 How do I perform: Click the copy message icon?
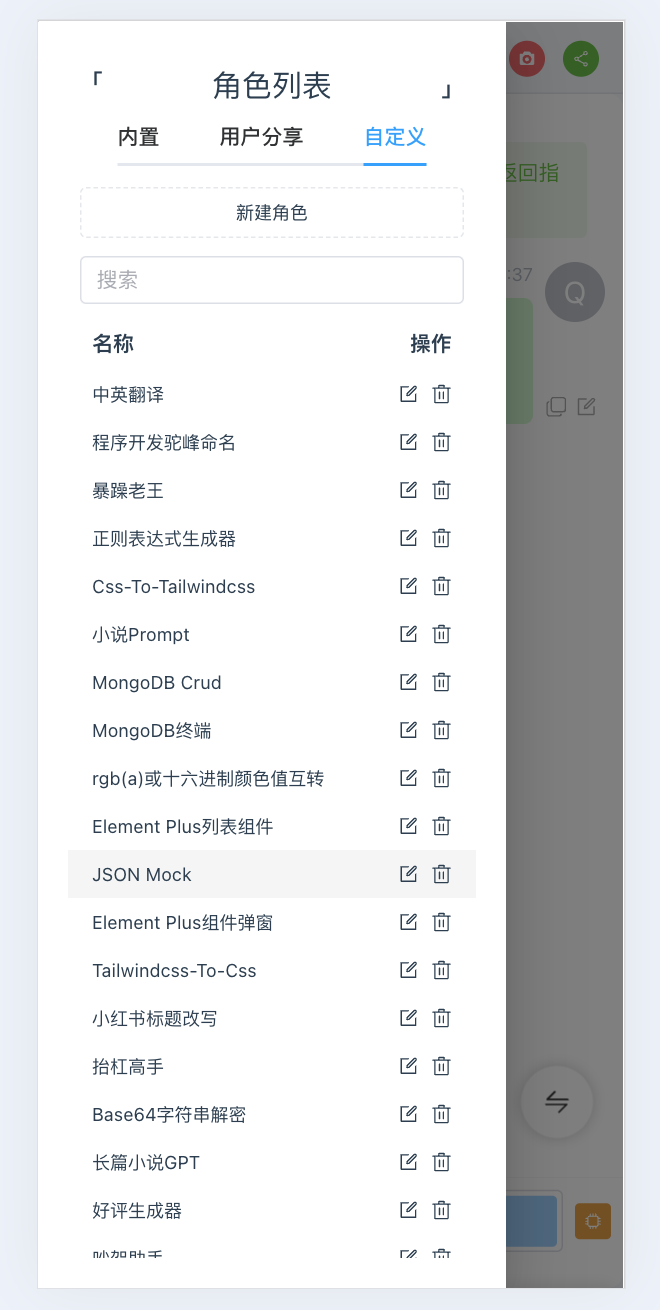(556, 406)
